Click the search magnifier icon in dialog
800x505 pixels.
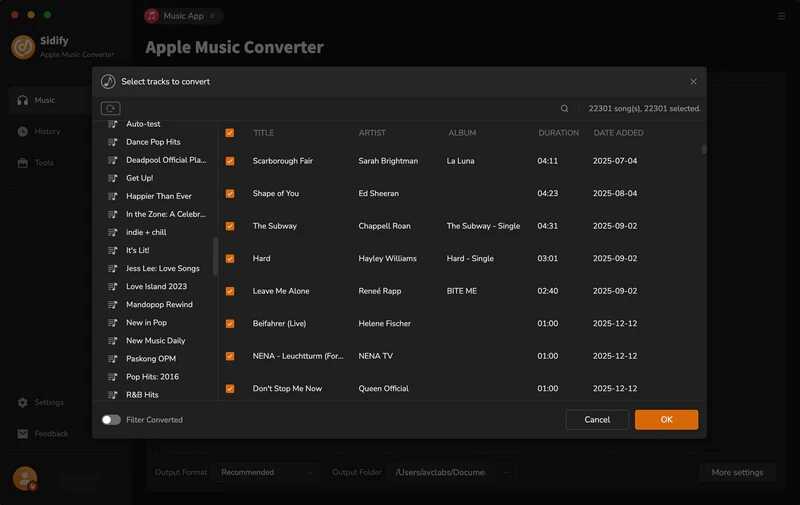564,108
